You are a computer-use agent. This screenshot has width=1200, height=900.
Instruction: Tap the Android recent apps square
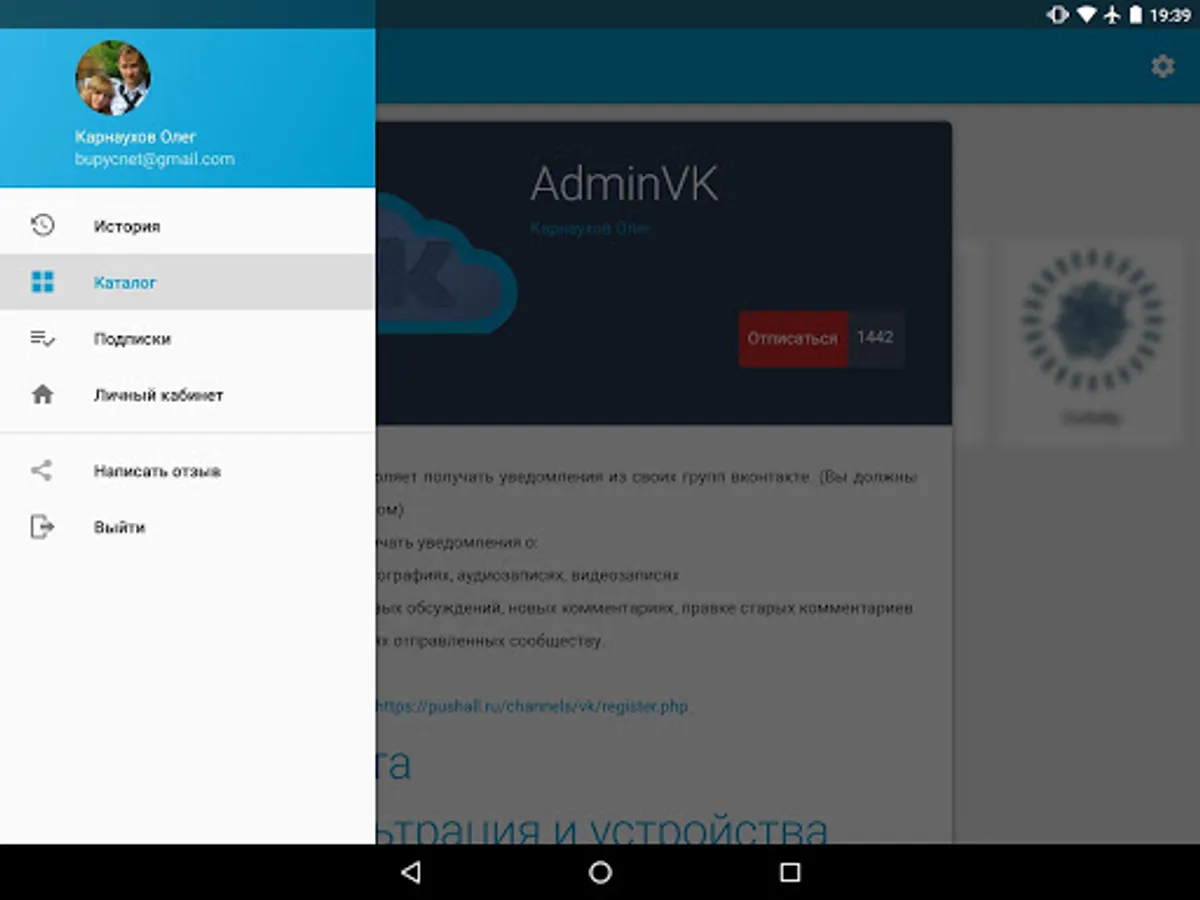(x=790, y=872)
